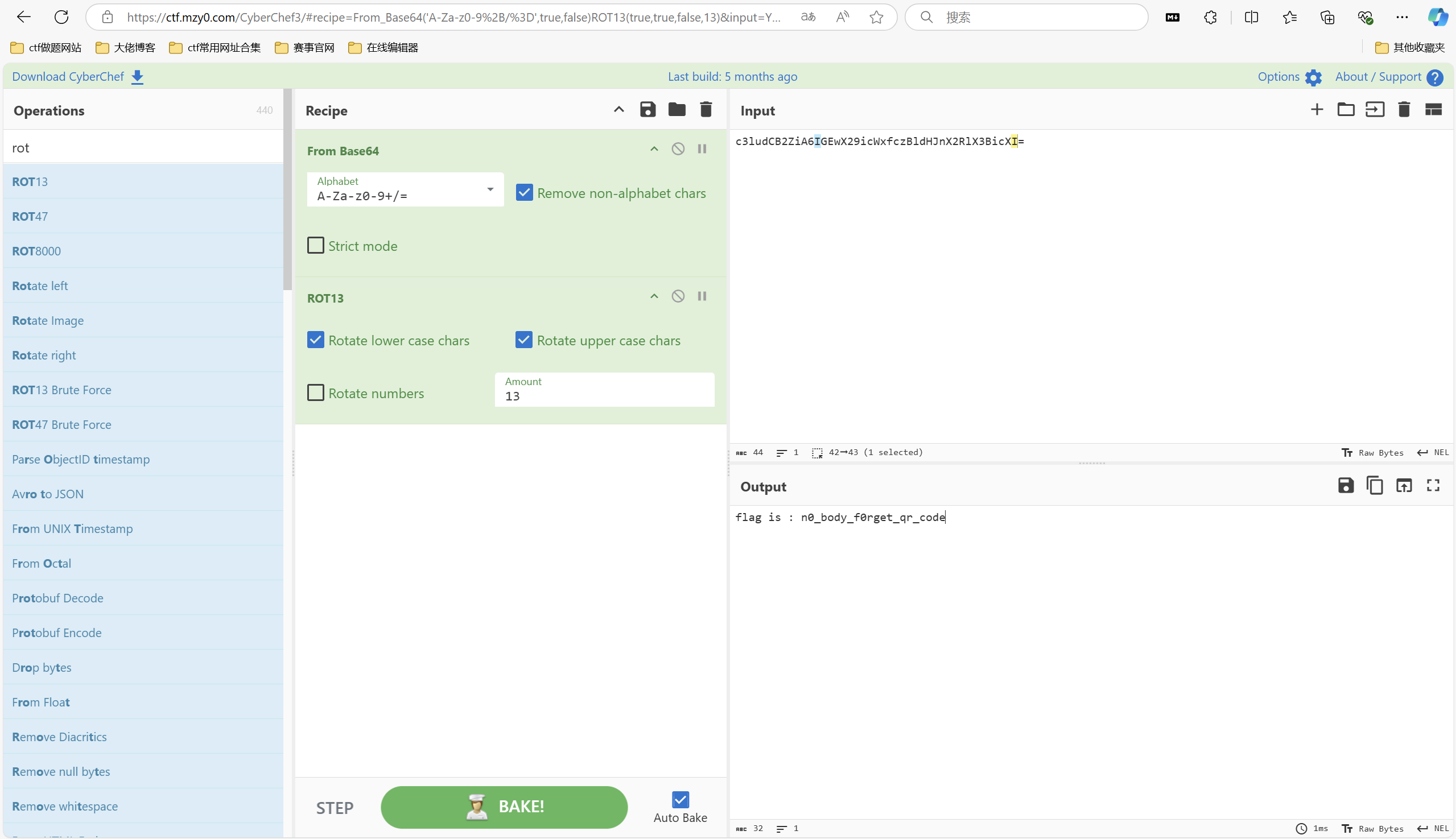Download CyberChef via the link
The height and width of the screenshot is (839, 1456).
point(78,77)
